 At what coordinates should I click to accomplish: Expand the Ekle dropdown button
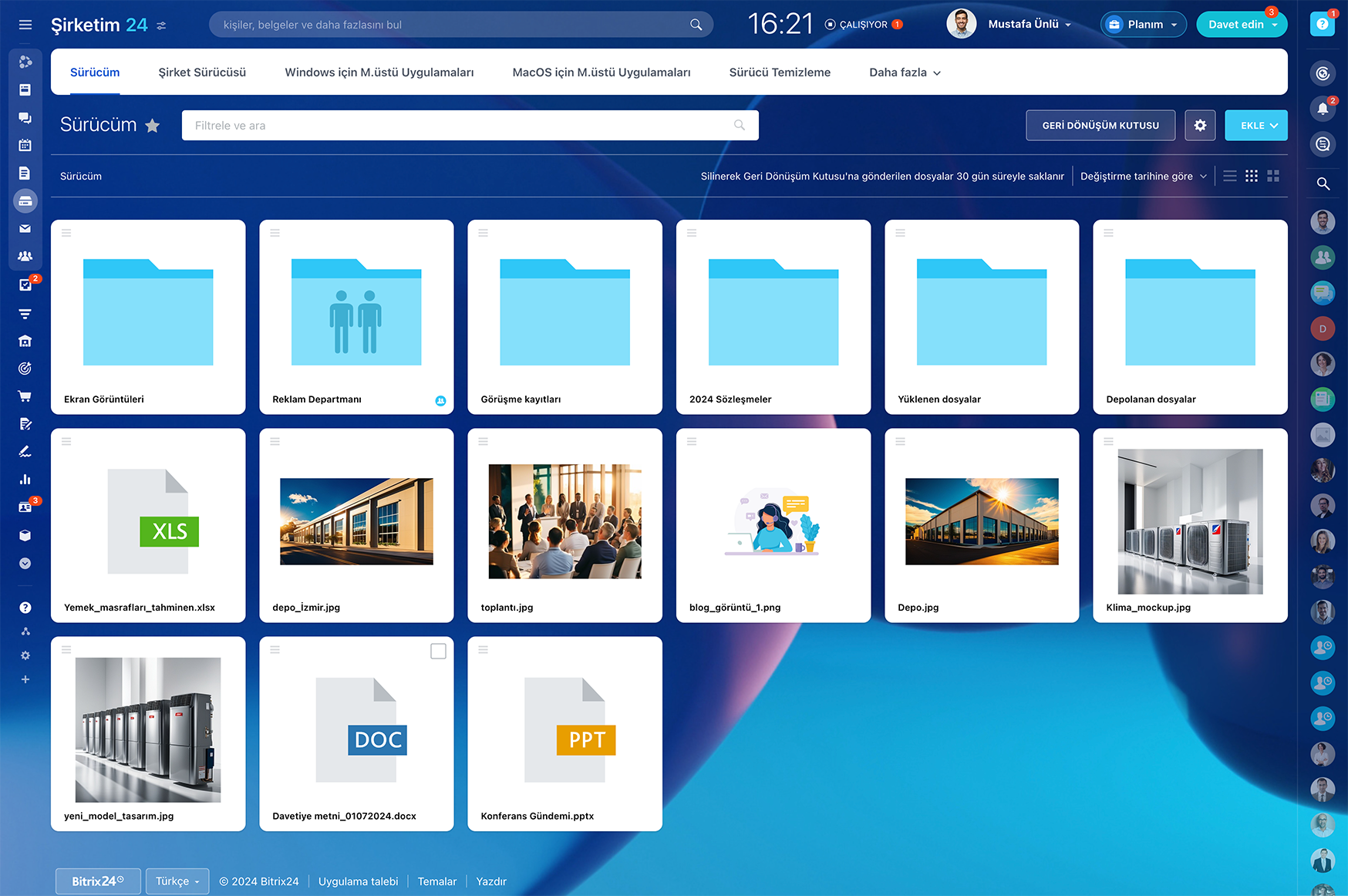click(1255, 126)
